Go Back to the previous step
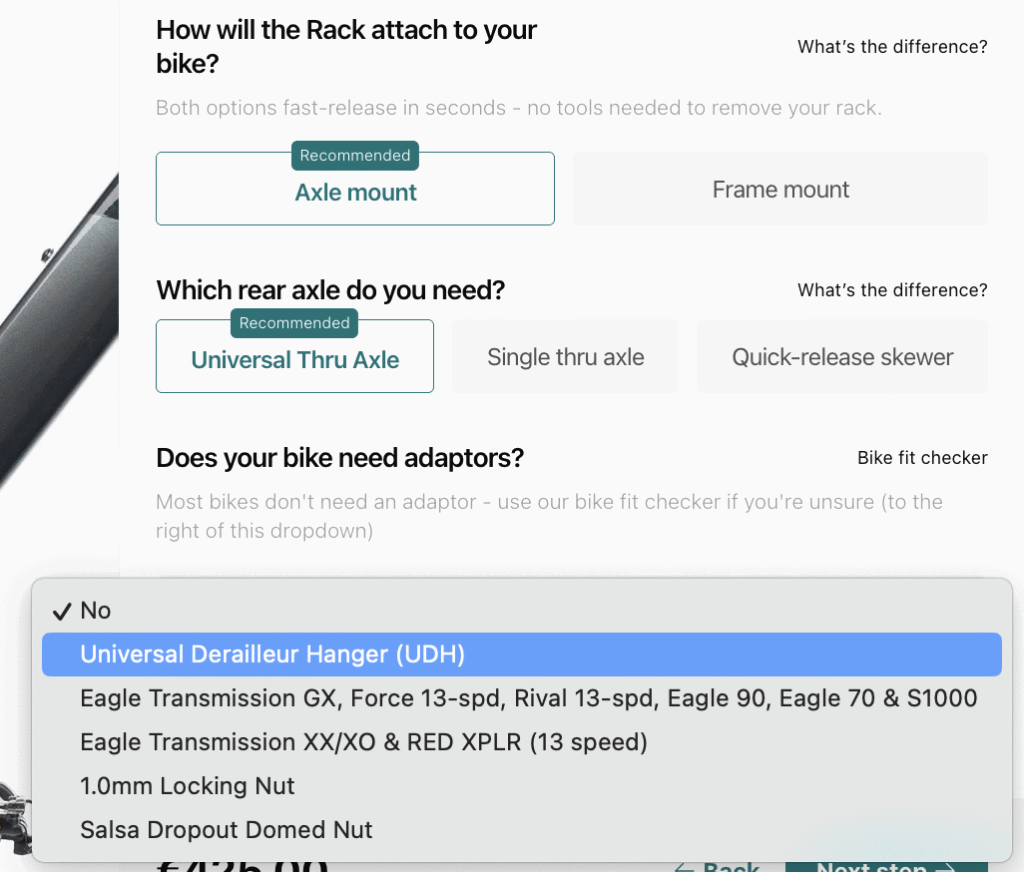This screenshot has height=872, width=1024. (716, 866)
